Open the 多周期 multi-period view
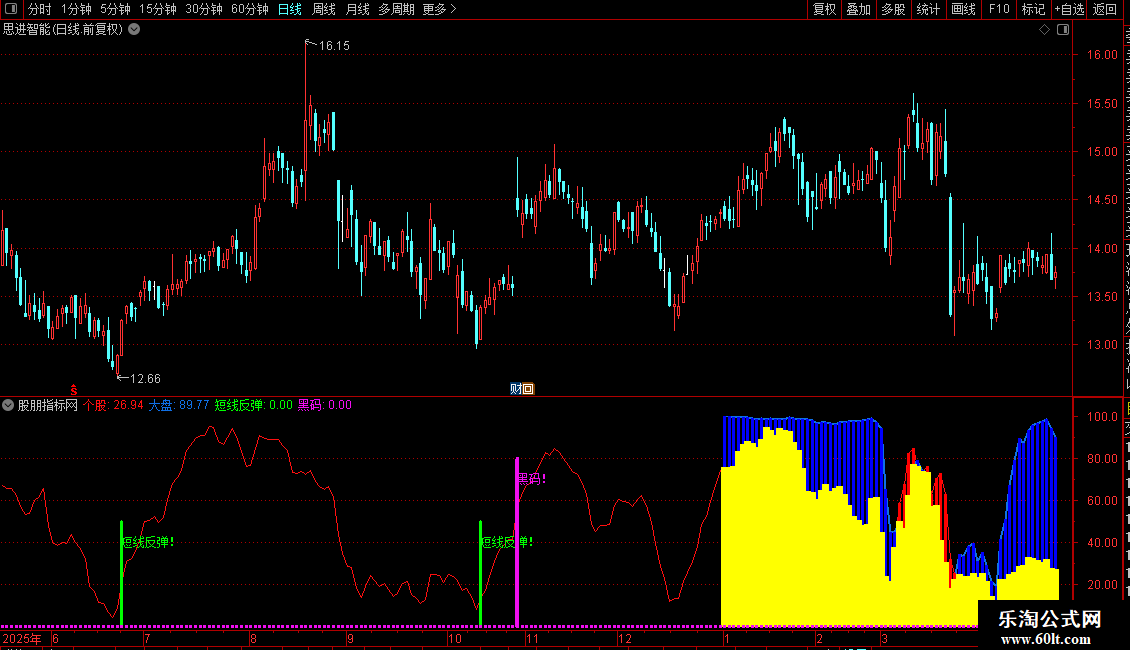 [396, 9]
